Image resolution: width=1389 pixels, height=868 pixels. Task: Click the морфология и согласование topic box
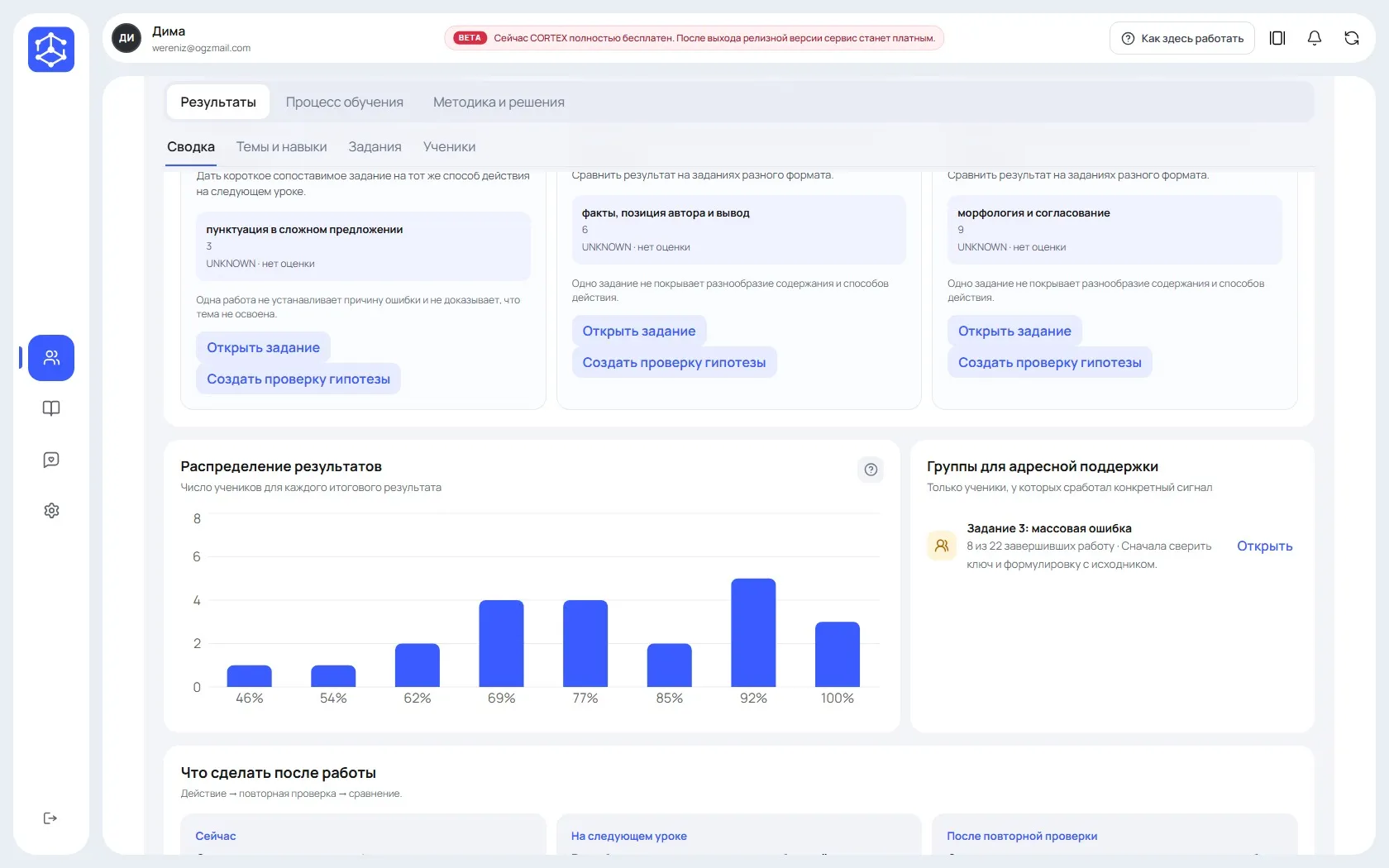pyautogui.click(x=1115, y=230)
